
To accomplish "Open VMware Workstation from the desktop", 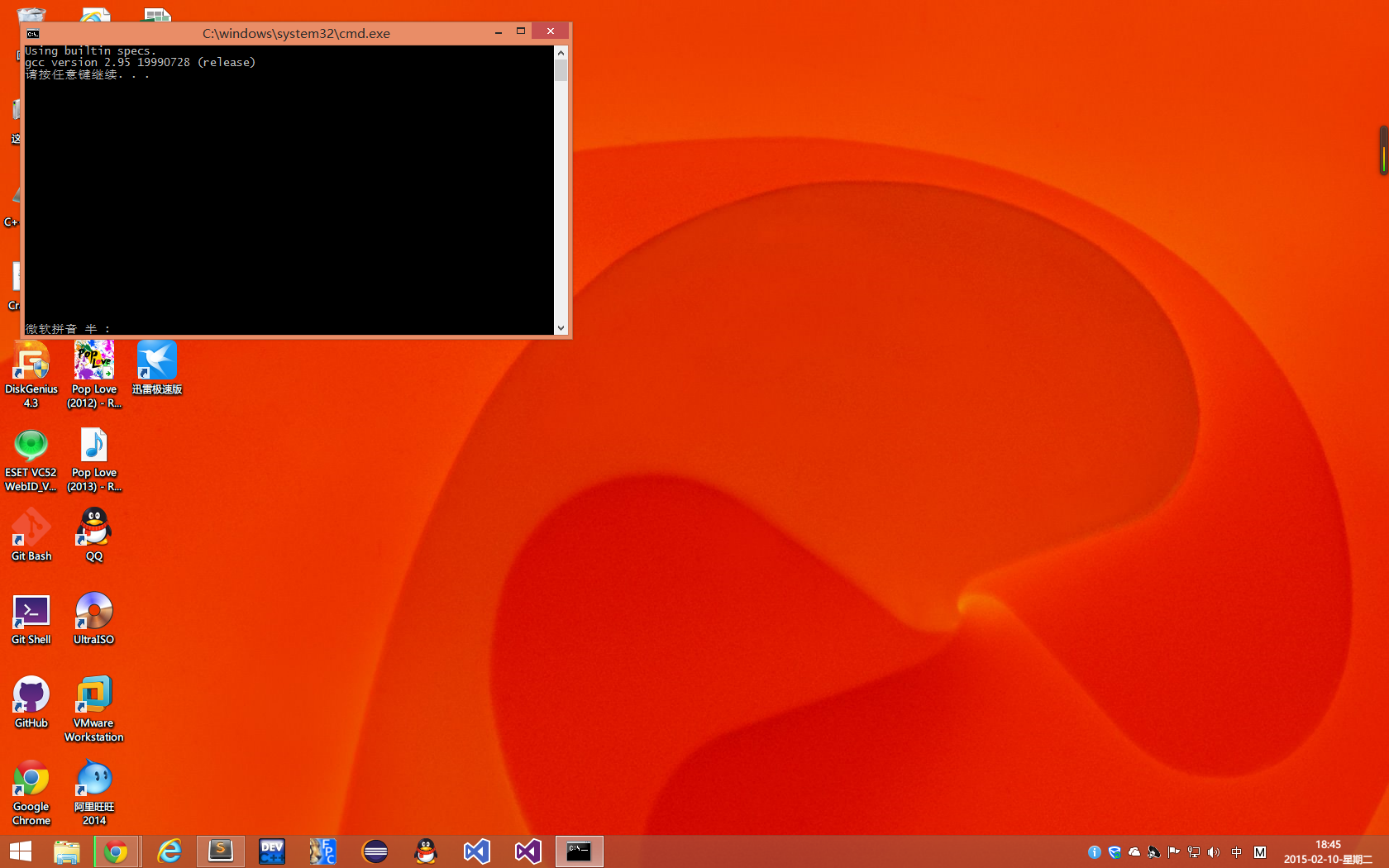I will tap(94, 709).
